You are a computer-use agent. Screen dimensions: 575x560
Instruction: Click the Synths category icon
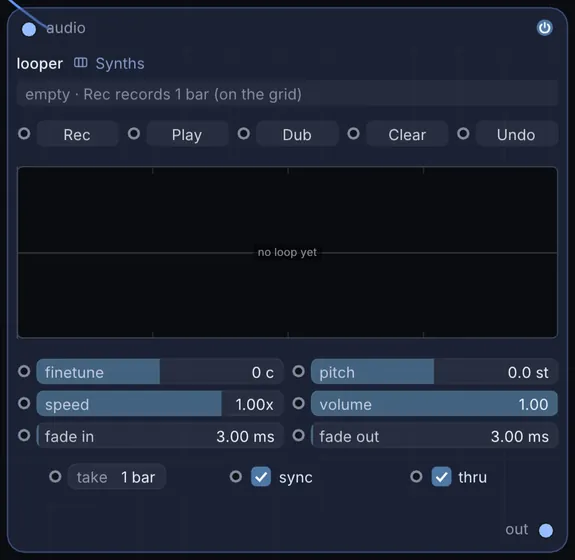(x=81, y=63)
